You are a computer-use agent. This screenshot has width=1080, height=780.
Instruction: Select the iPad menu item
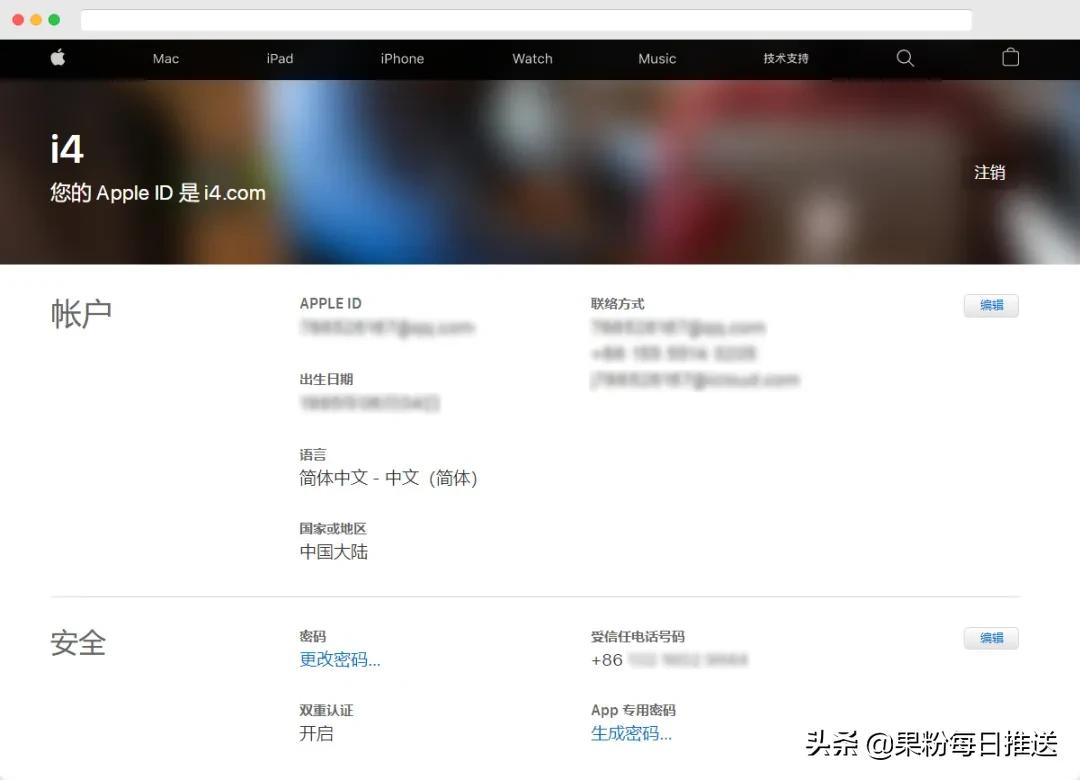tap(279, 58)
